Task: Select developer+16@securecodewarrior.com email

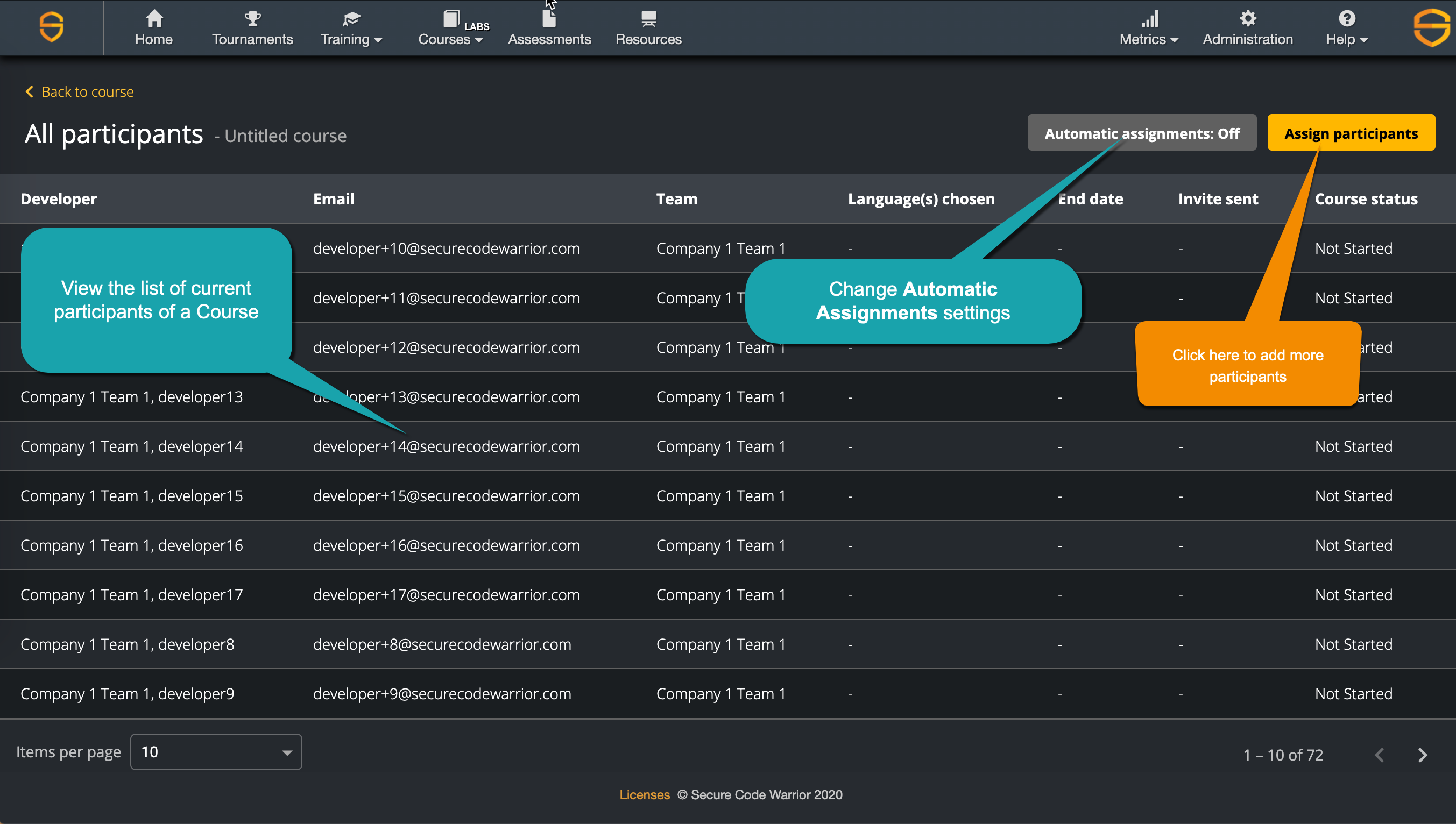Action: coord(446,545)
